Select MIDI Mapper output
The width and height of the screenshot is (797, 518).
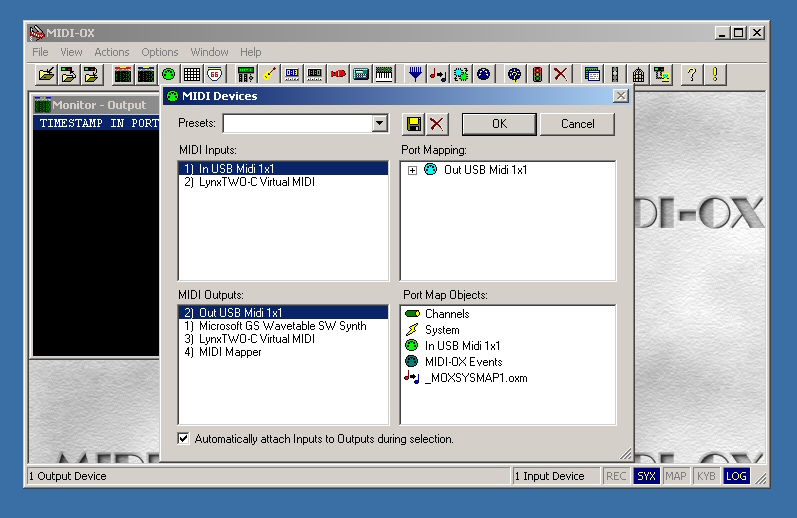point(283,352)
